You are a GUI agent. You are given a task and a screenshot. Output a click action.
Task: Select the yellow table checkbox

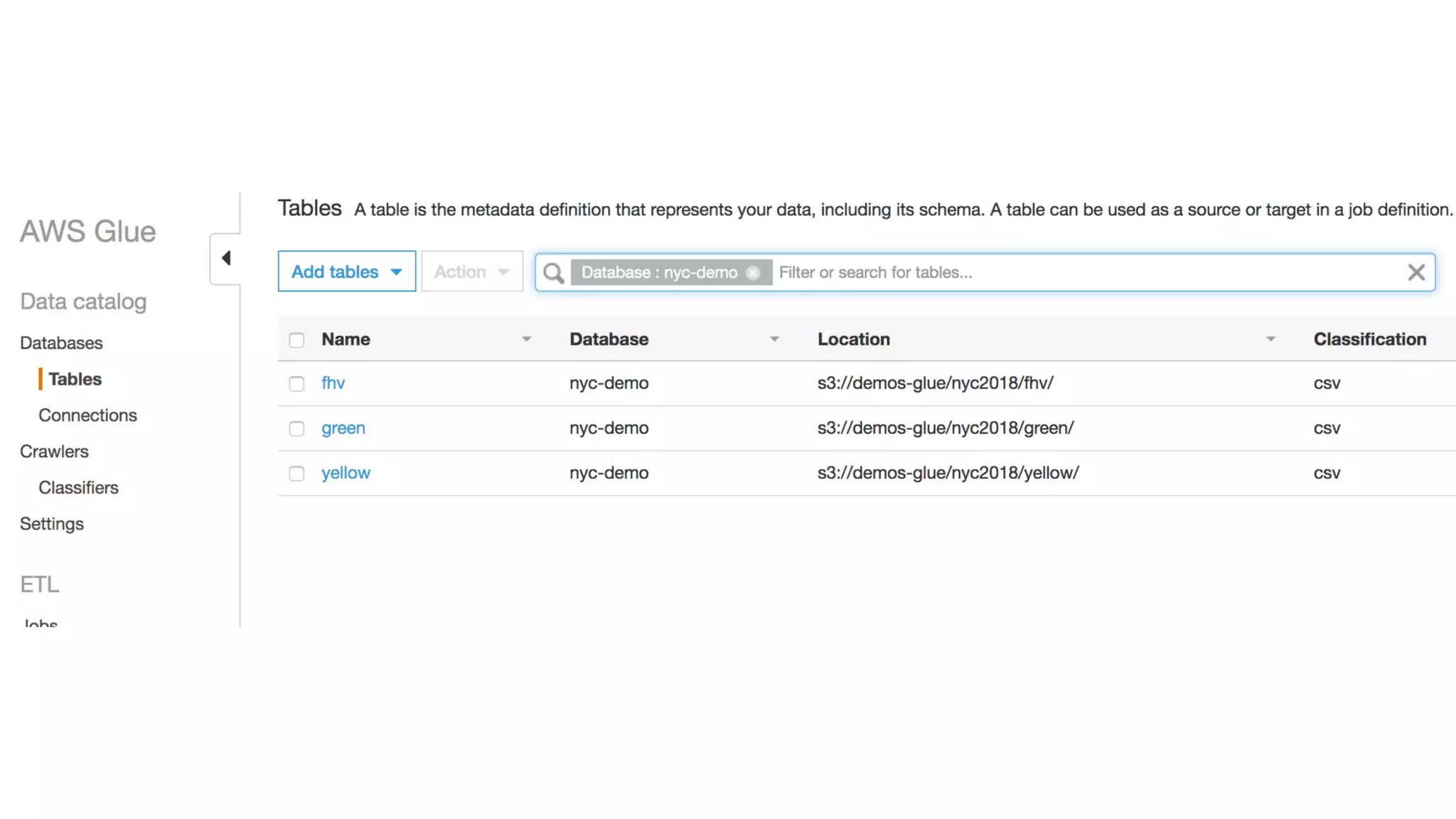[296, 473]
